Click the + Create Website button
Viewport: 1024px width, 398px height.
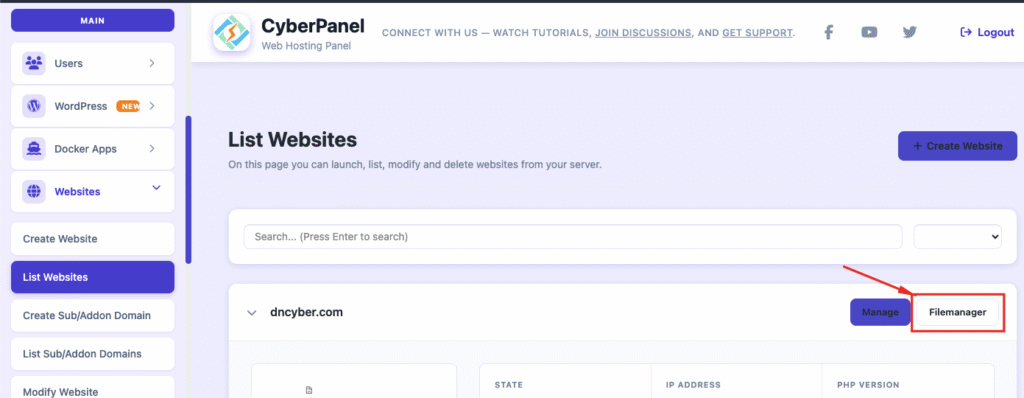coord(957,146)
